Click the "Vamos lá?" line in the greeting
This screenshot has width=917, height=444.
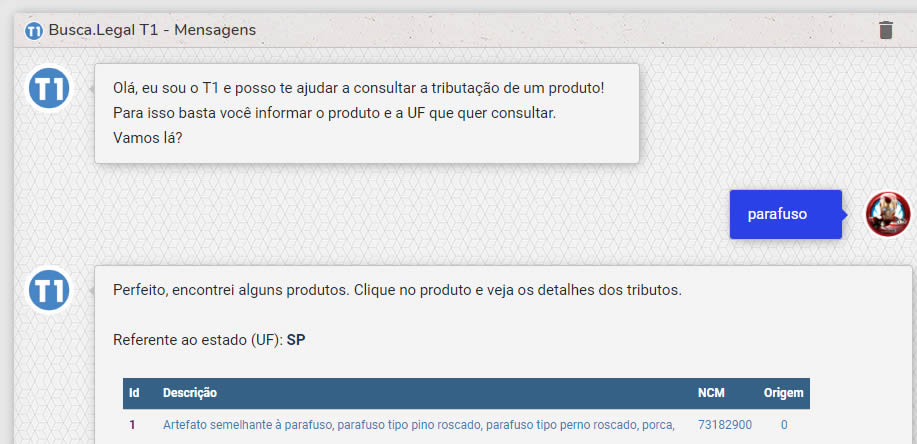coord(147,138)
